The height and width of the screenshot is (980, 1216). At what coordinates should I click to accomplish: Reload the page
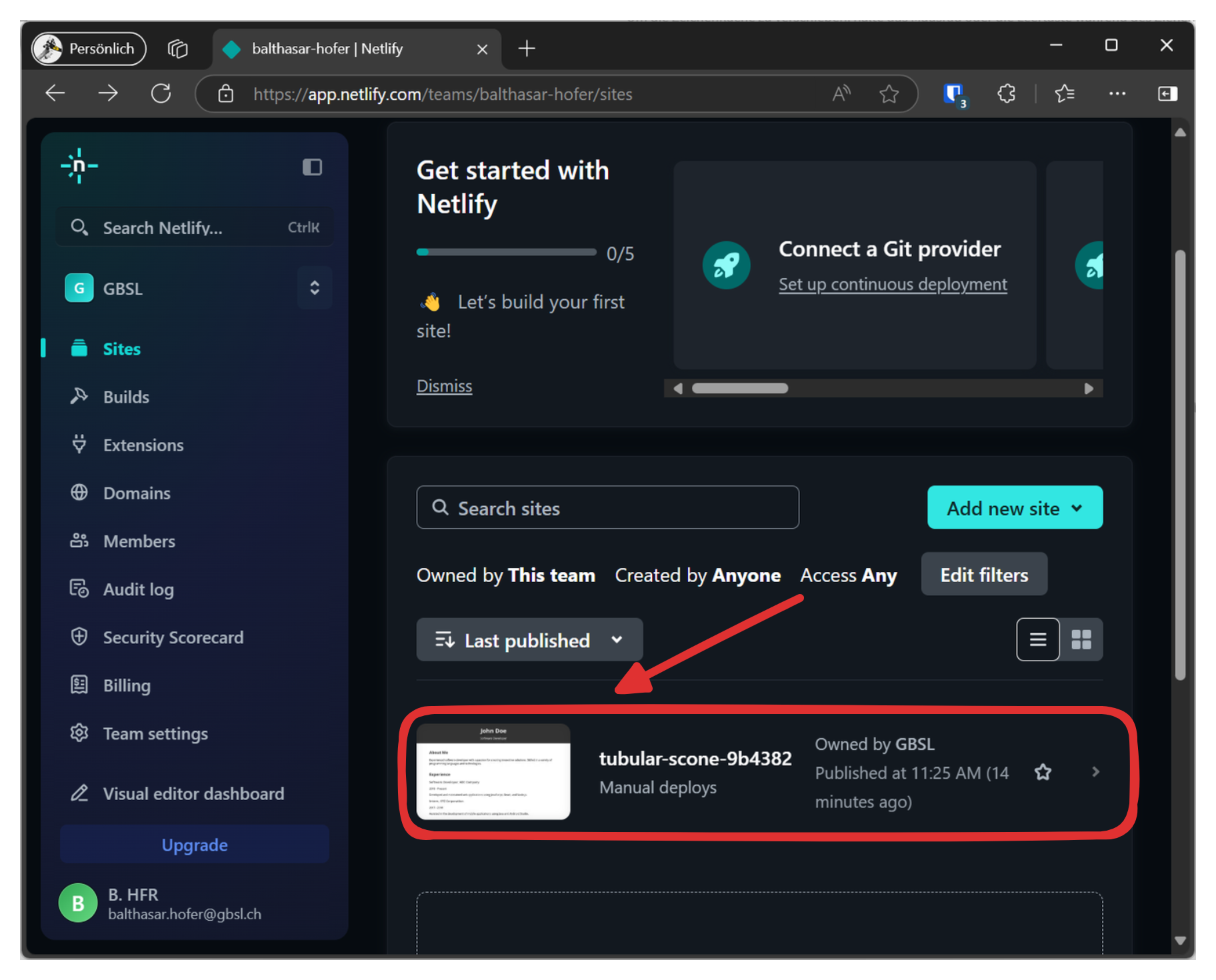[x=161, y=93]
